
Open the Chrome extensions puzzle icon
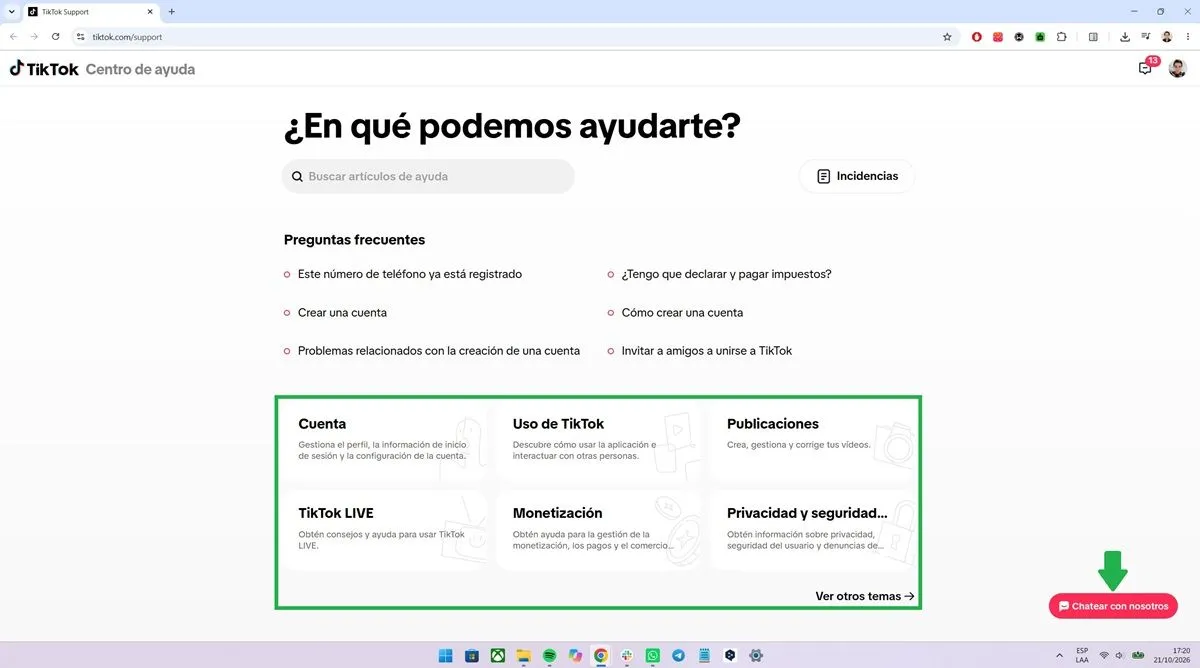point(1061,37)
